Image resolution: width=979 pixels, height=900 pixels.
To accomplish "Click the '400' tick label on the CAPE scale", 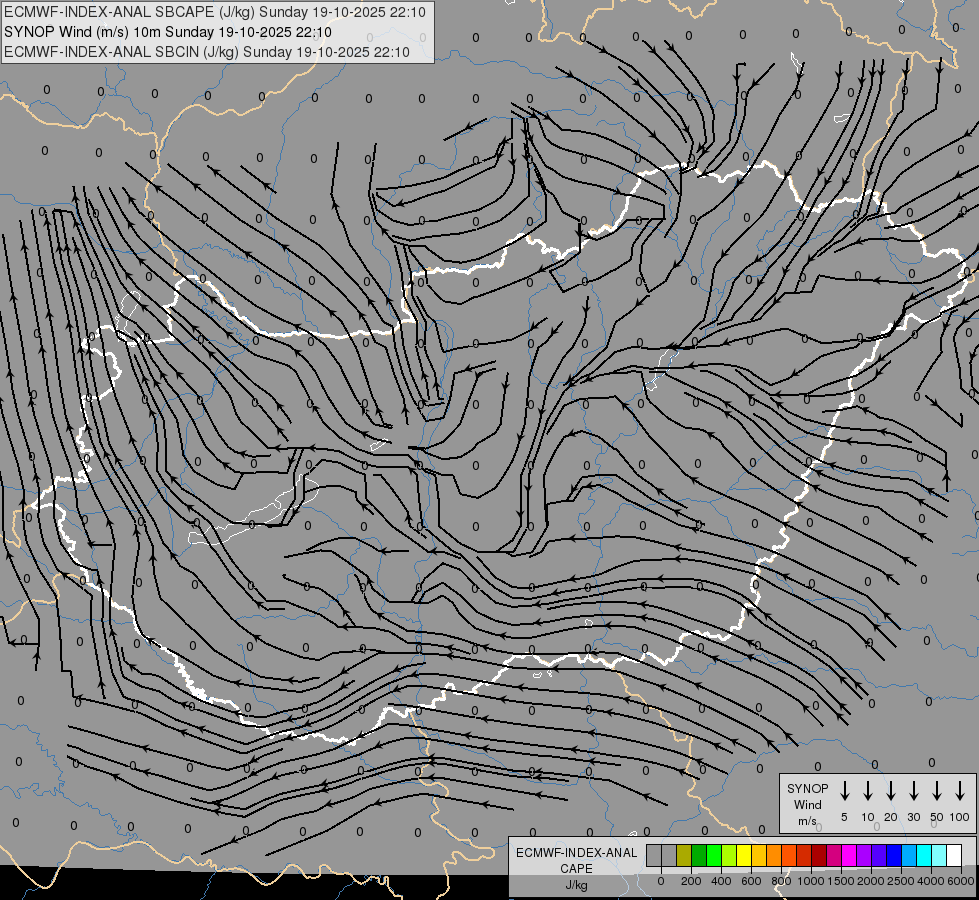I will (721, 881).
